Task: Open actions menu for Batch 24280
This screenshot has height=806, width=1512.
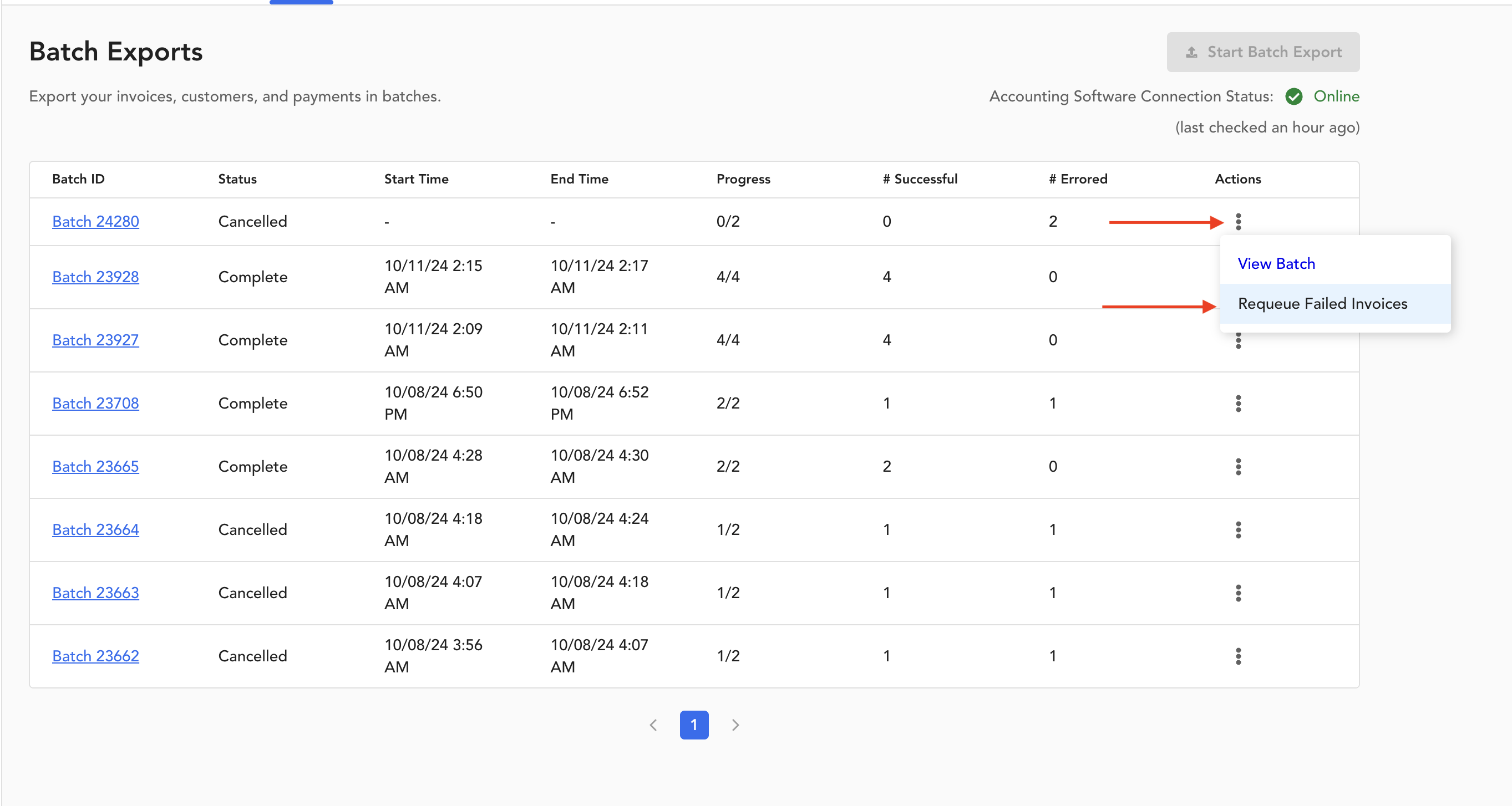Action: click(x=1238, y=222)
